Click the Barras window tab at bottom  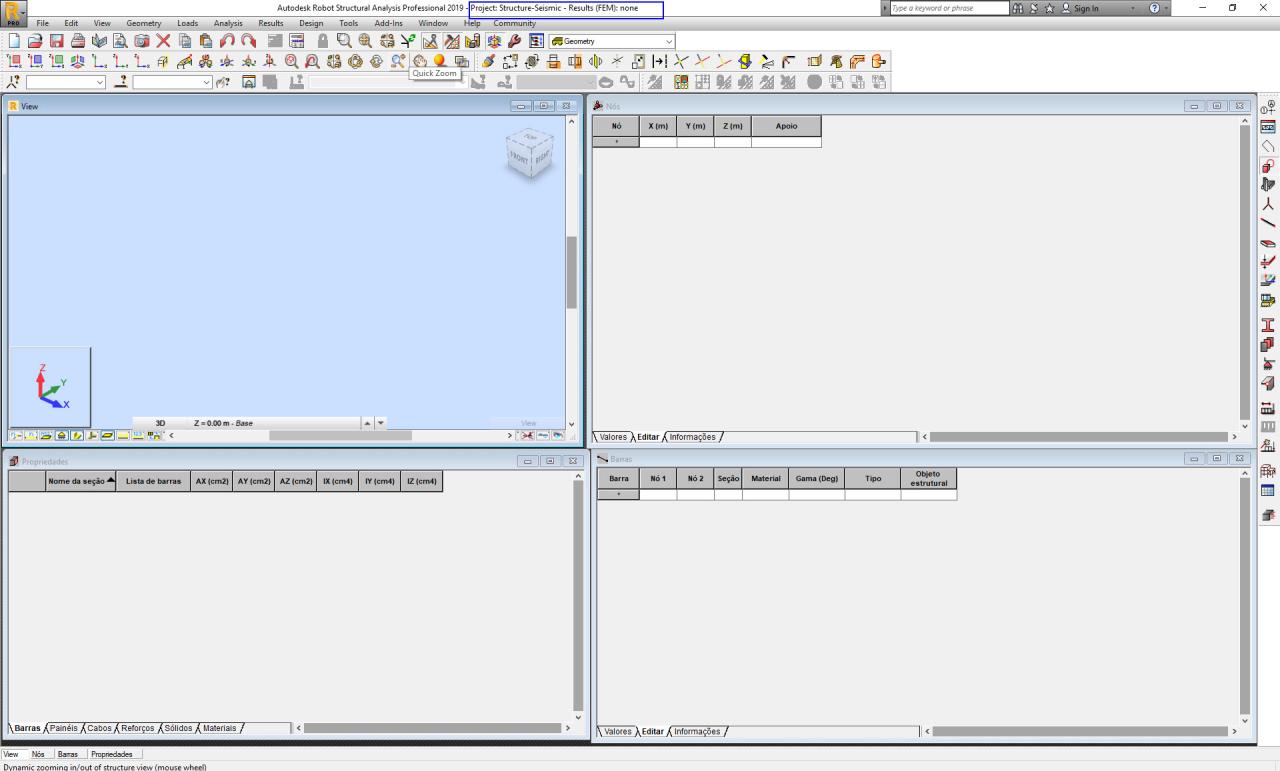pyautogui.click(x=67, y=754)
